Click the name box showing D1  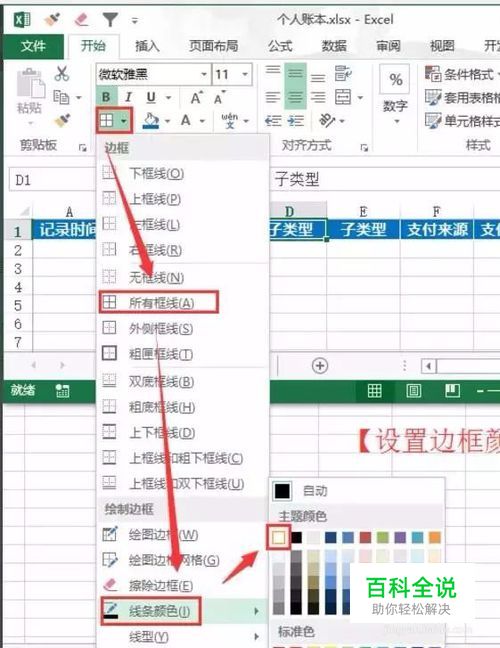[x=51, y=180]
